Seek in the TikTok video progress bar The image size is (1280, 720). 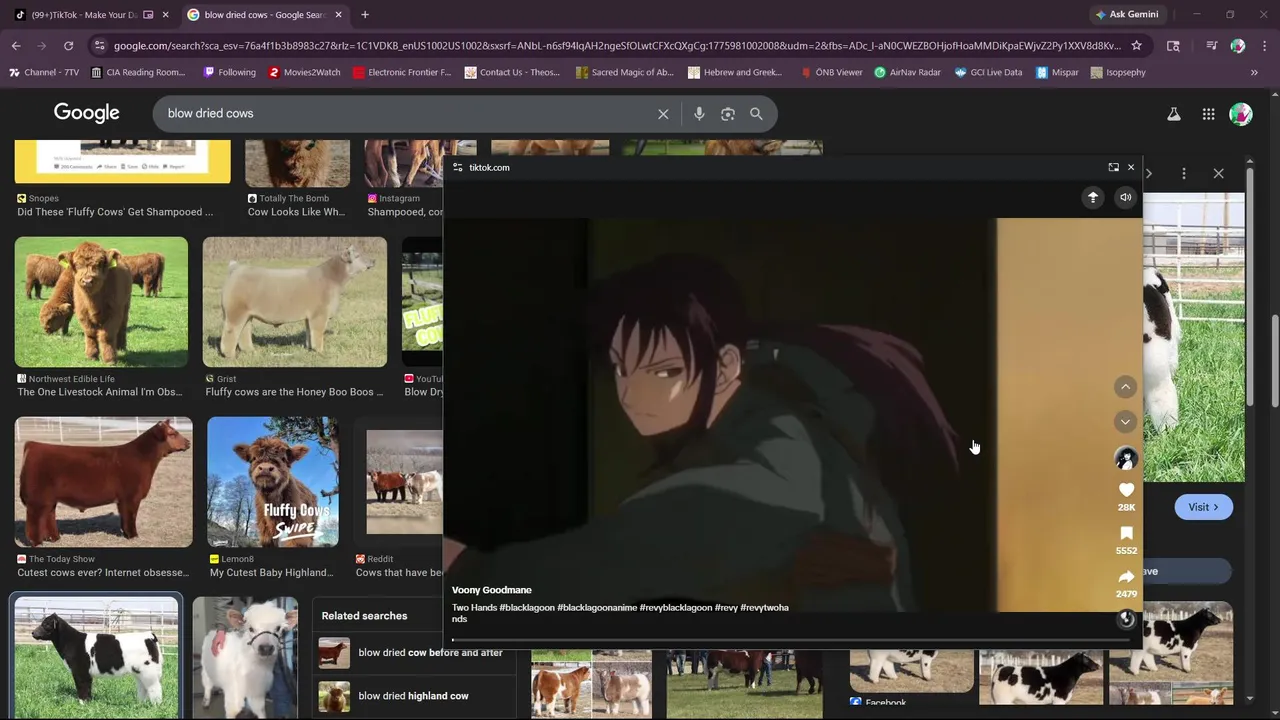pyautogui.click(x=792, y=640)
